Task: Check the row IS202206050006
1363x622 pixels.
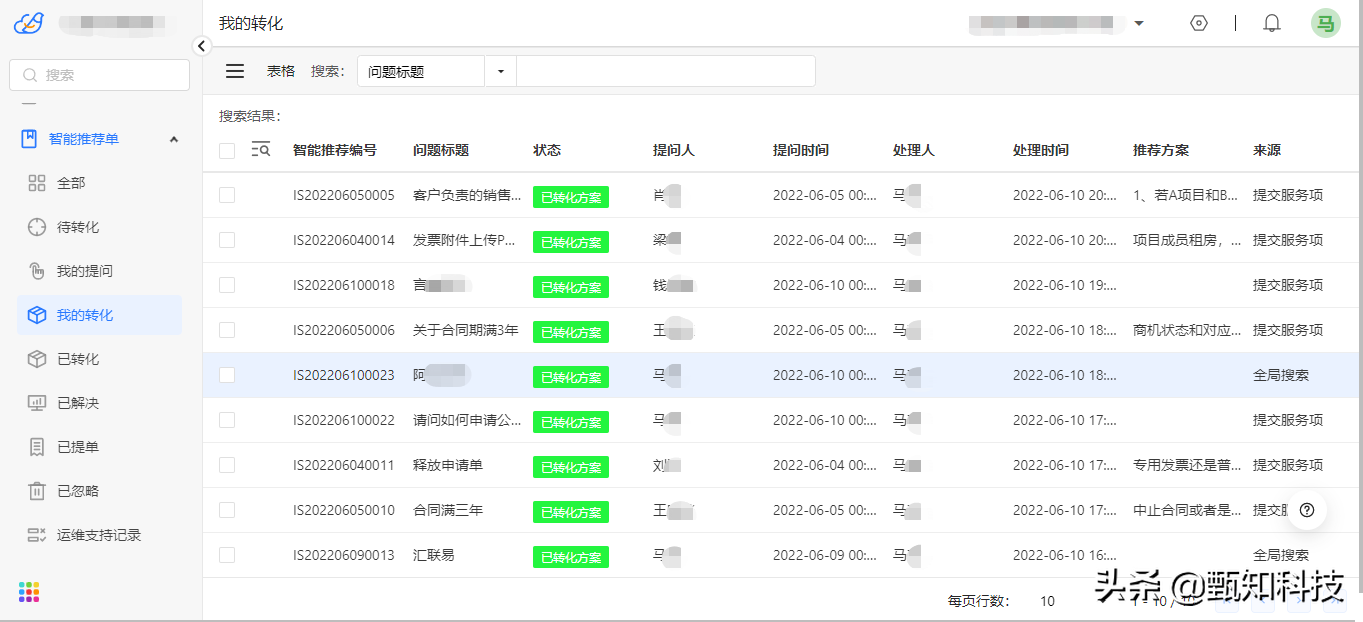Action: (227, 330)
